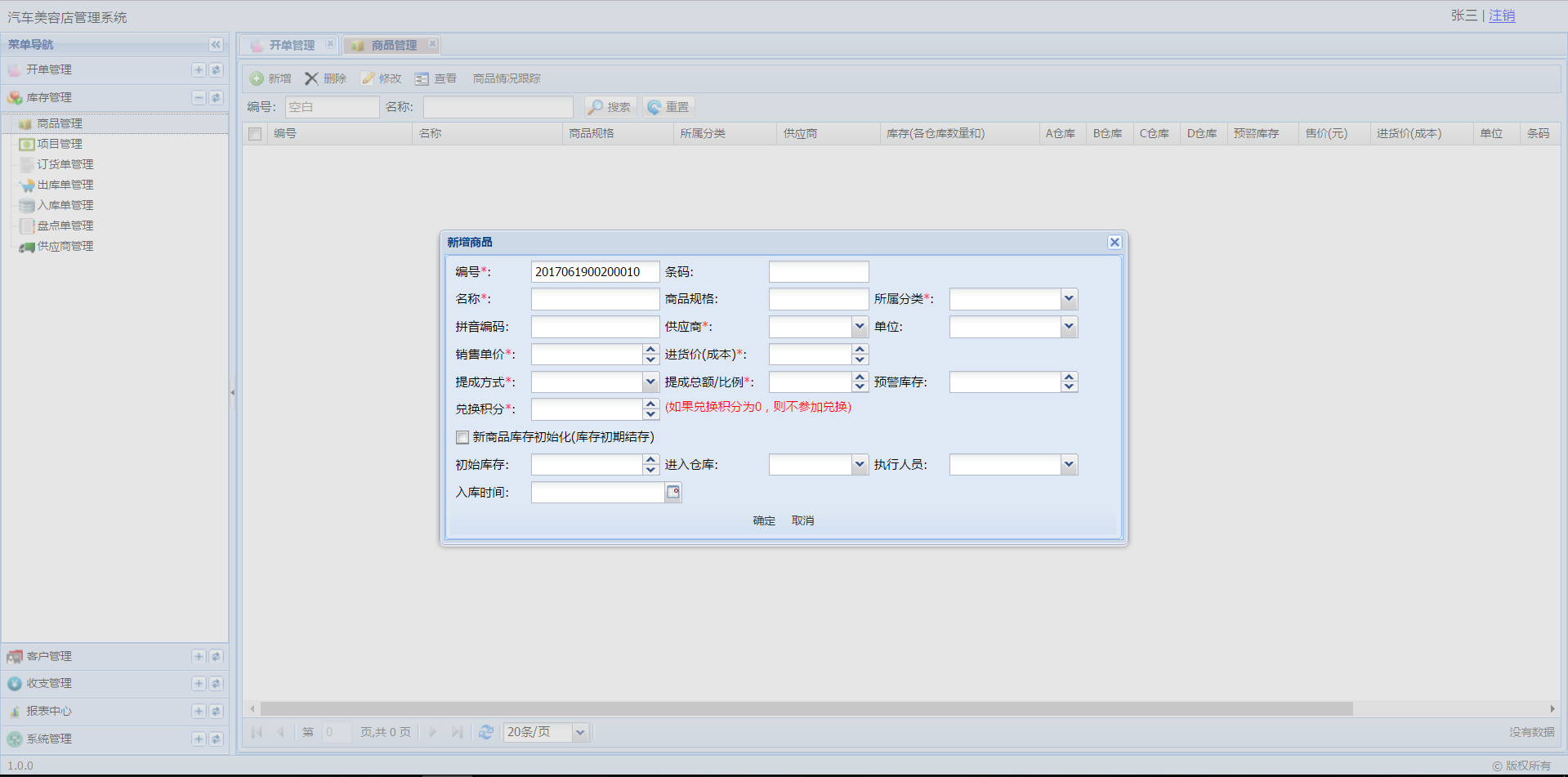Click the 搜索 search button
Screen dimensions: 1568x777
[610, 107]
